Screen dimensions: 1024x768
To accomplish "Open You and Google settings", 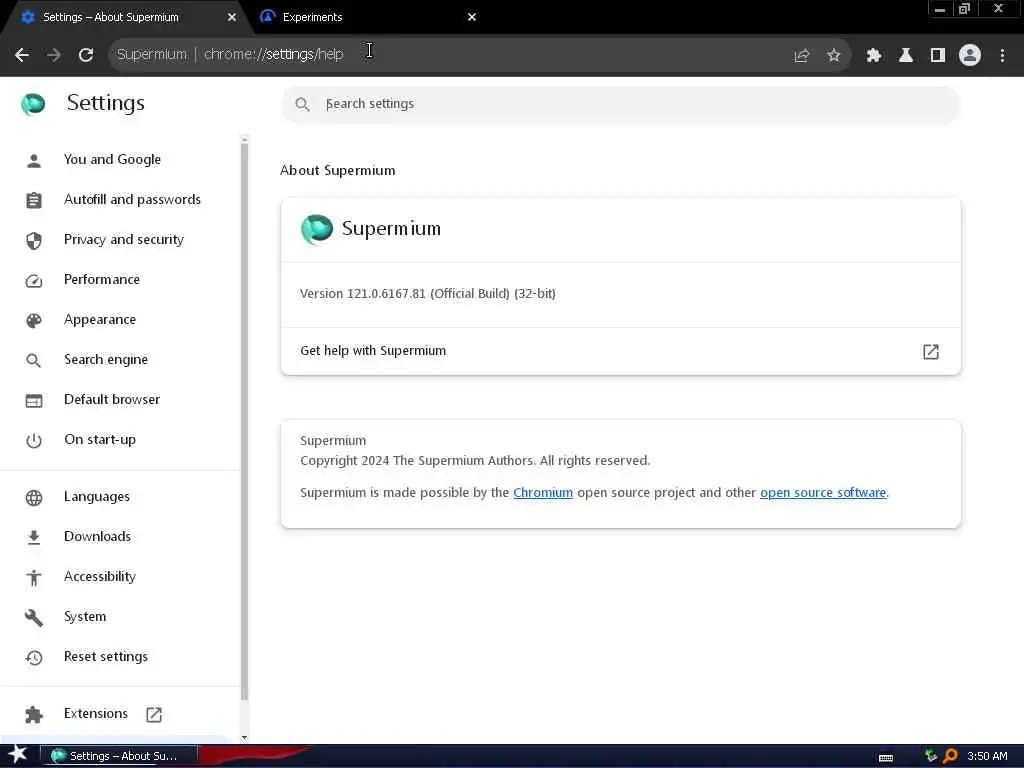I will click(112, 159).
